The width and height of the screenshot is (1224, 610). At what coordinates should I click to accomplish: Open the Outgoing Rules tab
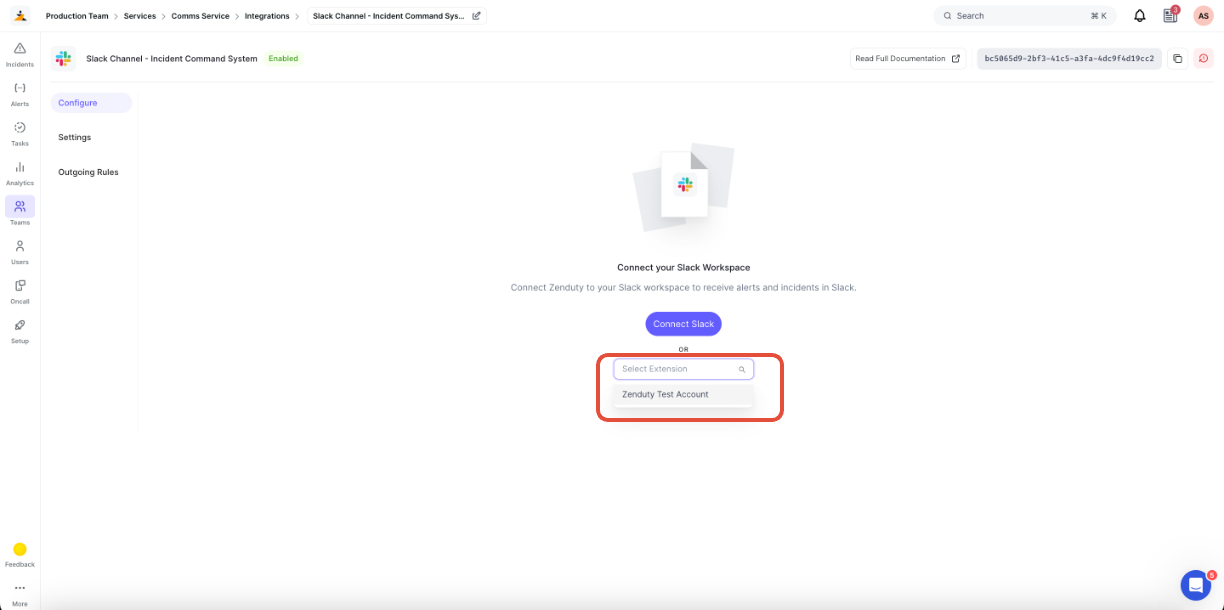[x=88, y=171]
